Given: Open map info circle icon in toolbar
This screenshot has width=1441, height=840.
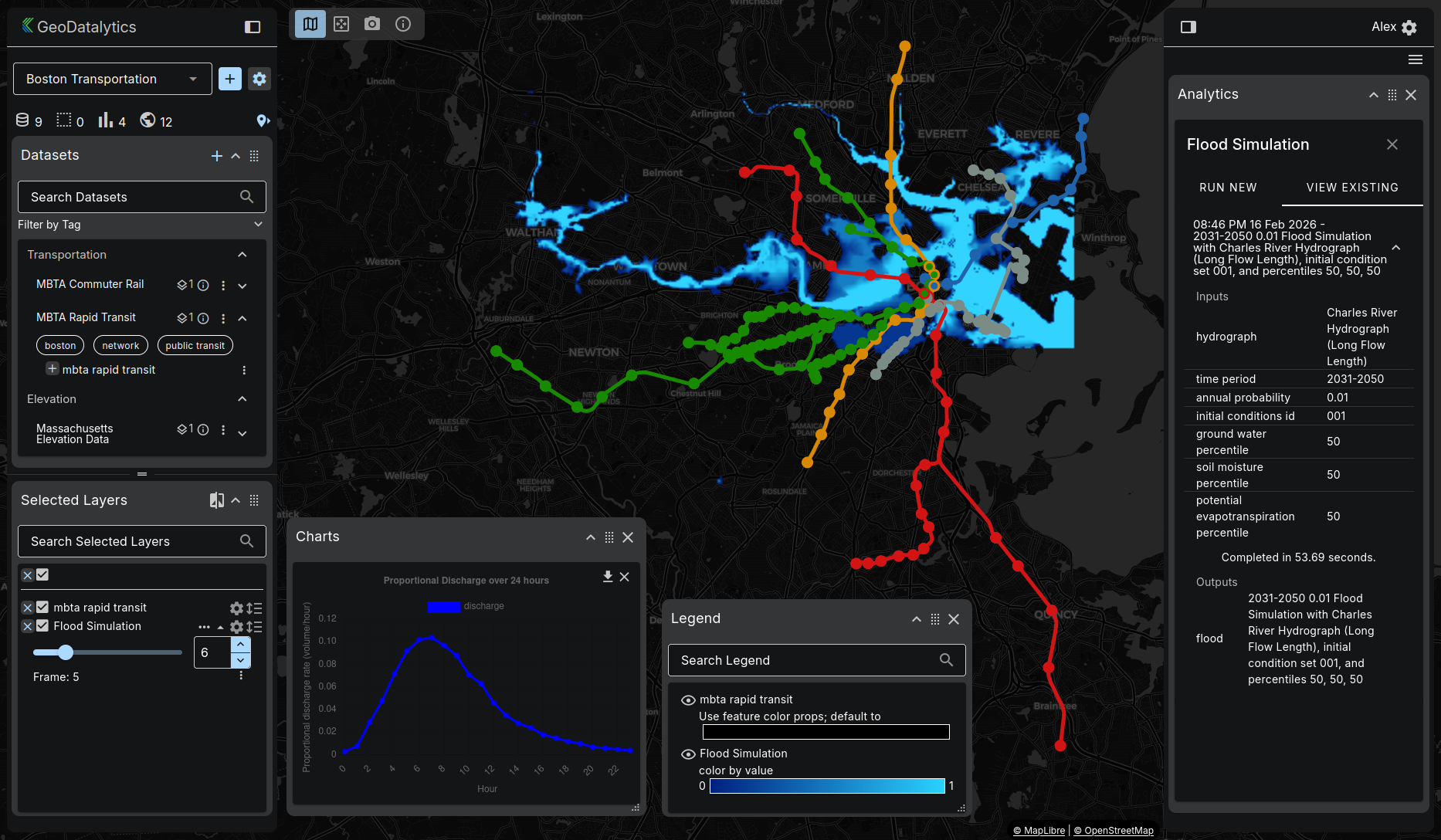Looking at the screenshot, I should [x=403, y=24].
